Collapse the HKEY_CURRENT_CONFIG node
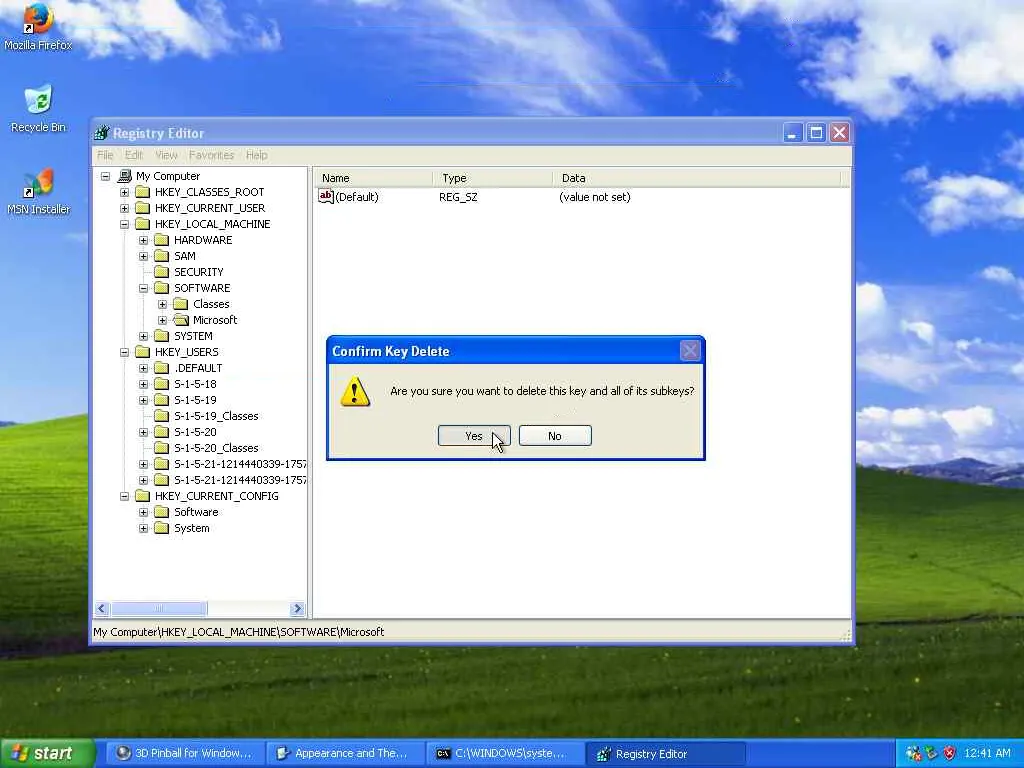 click(x=124, y=496)
